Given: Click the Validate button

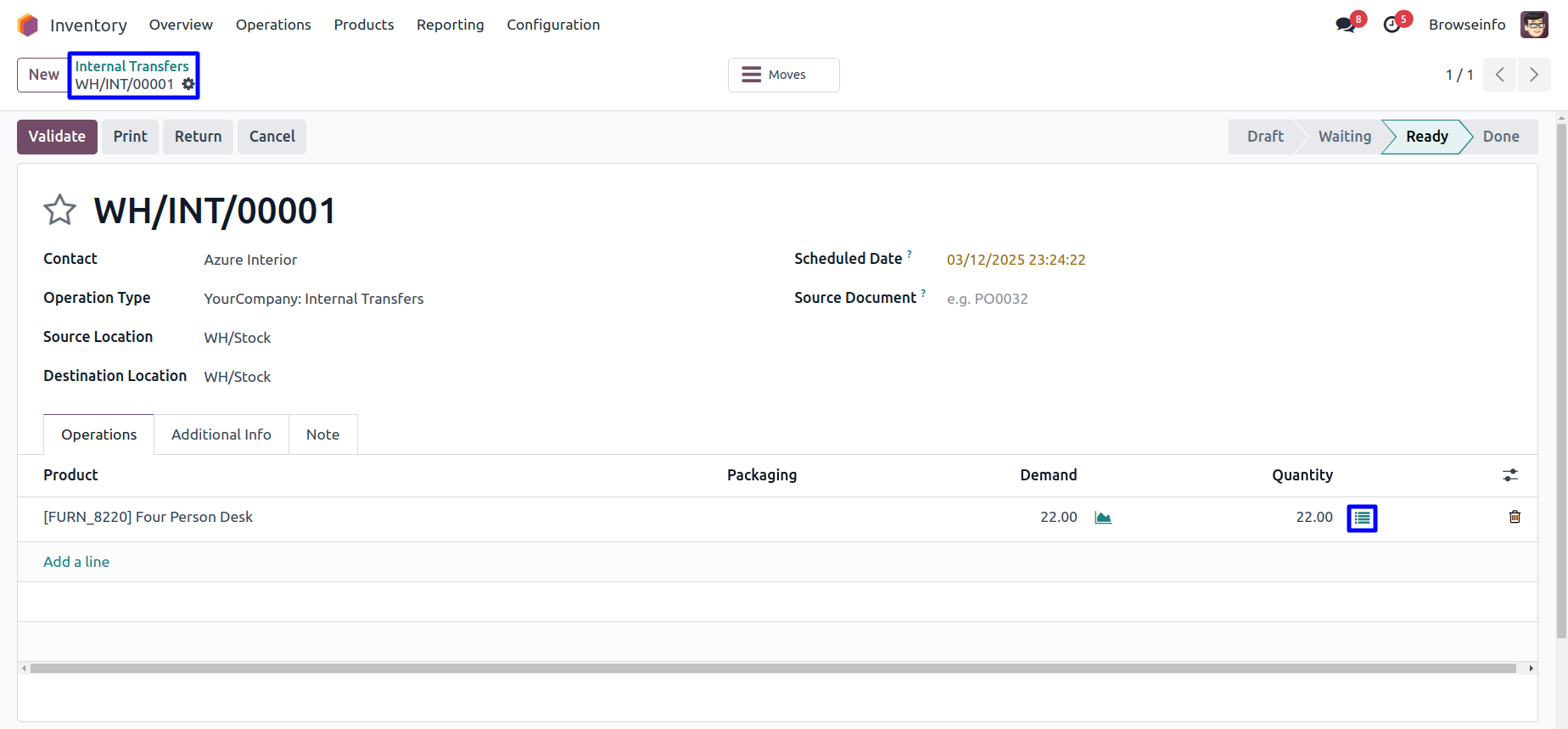Looking at the screenshot, I should coord(57,137).
